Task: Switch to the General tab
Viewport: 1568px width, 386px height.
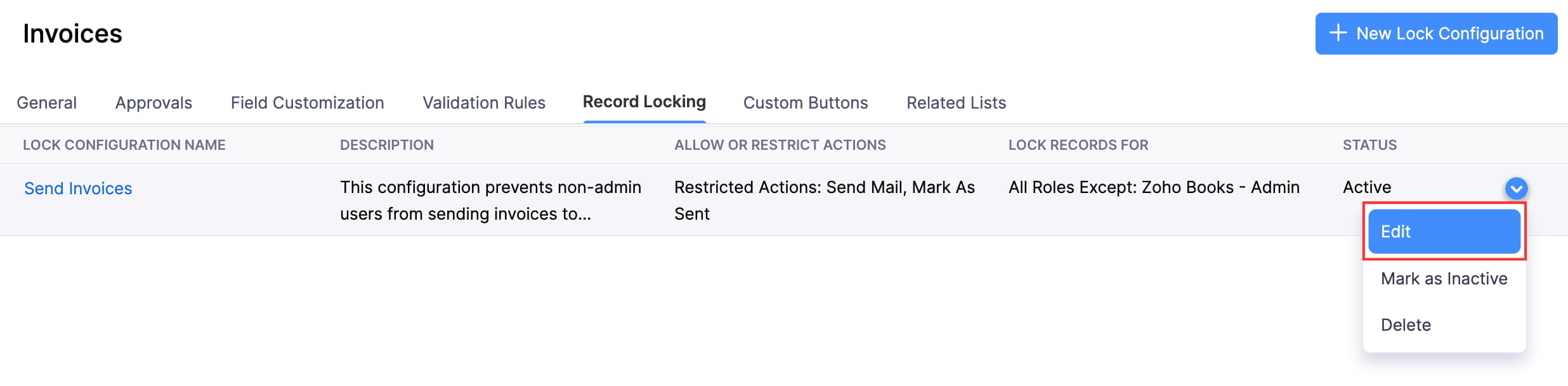Action: [x=47, y=102]
